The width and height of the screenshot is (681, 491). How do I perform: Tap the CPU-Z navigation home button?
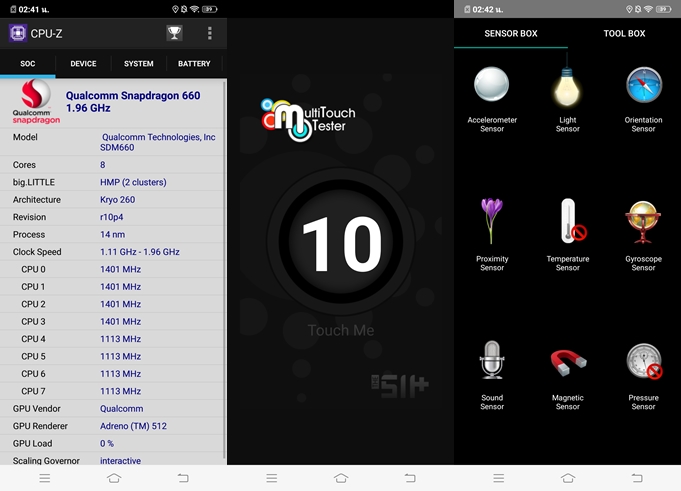(114, 478)
